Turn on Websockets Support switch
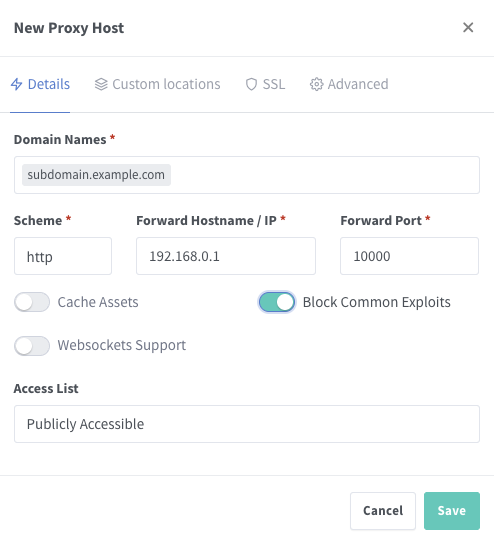The width and height of the screenshot is (494, 545). (x=32, y=345)
